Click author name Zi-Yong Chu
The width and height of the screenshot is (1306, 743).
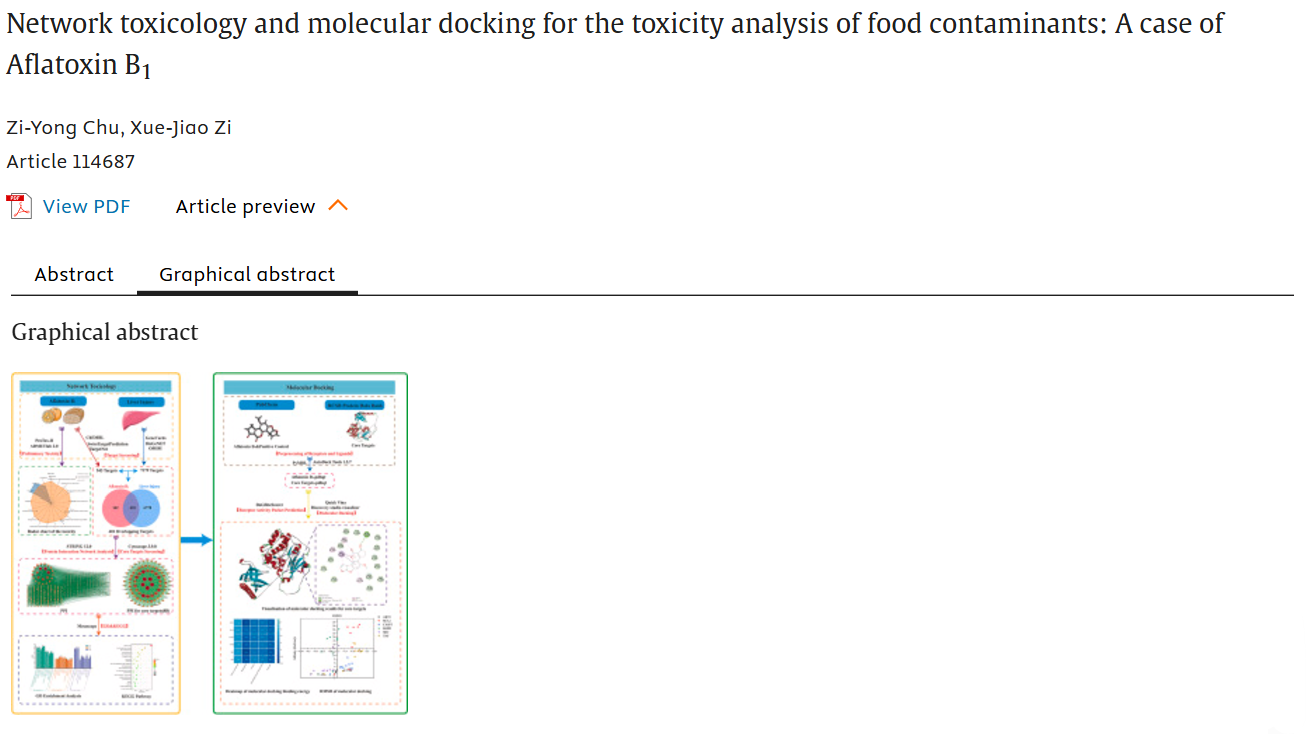pyautogui.click(x=62, y=127)
